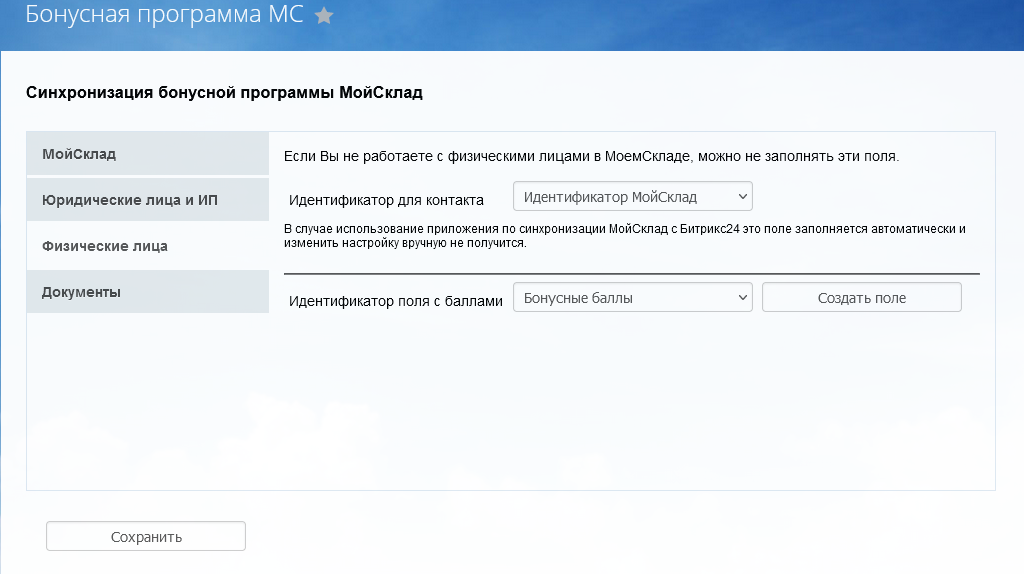This screenshot has height=574, width=1024.
Task: Click the arrow on Идентификатор МойСклад combo box
Action: click(x=741, y=197)
